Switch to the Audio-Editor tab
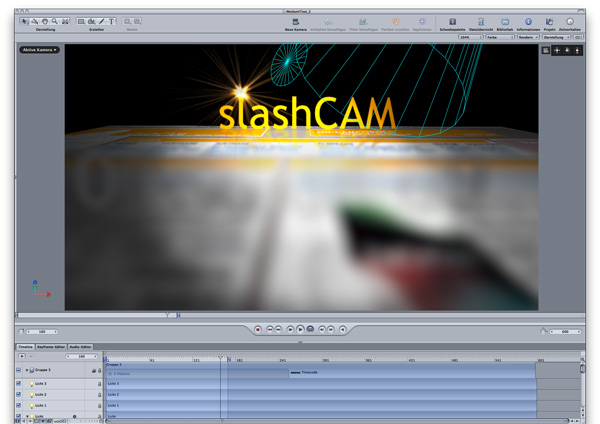The image size is (600, 424). tap(80, 347)
